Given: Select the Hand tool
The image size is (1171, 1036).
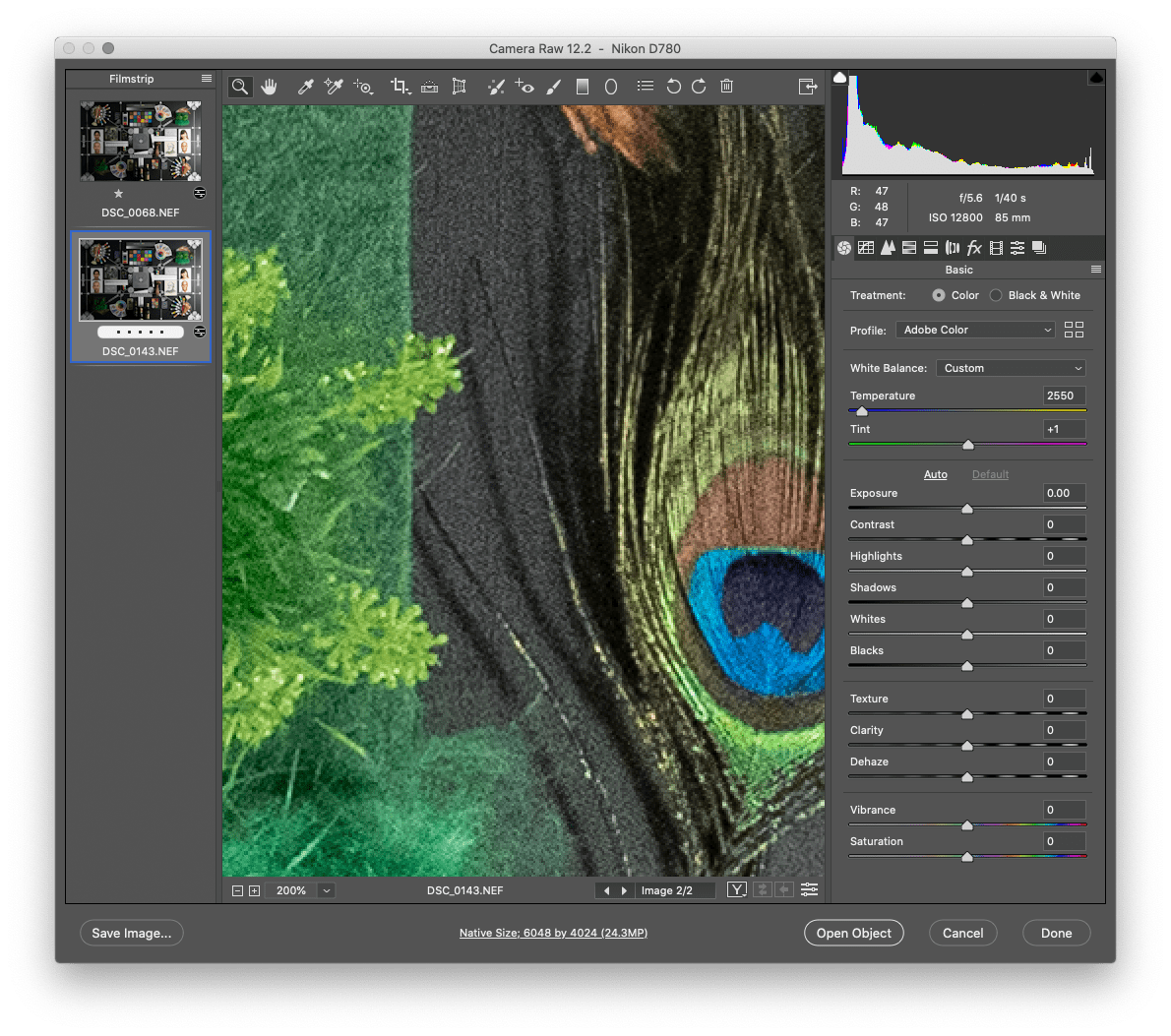Looking at the screenshot, I should pos(269,87).
